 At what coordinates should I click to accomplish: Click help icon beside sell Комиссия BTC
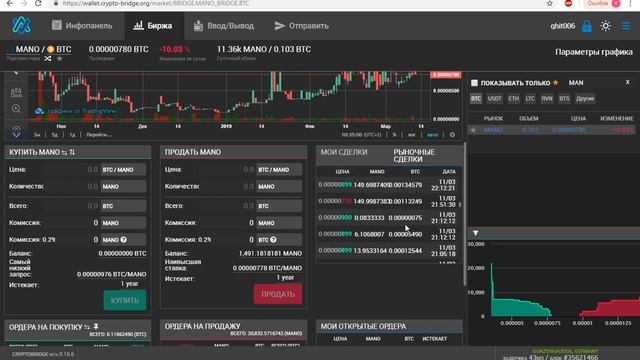click(273, 240)
